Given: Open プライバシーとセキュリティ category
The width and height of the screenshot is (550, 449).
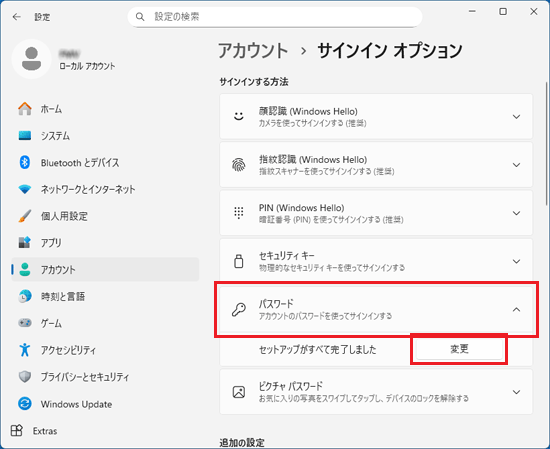Looking at the screenshot, I should (x=105, y=377).
